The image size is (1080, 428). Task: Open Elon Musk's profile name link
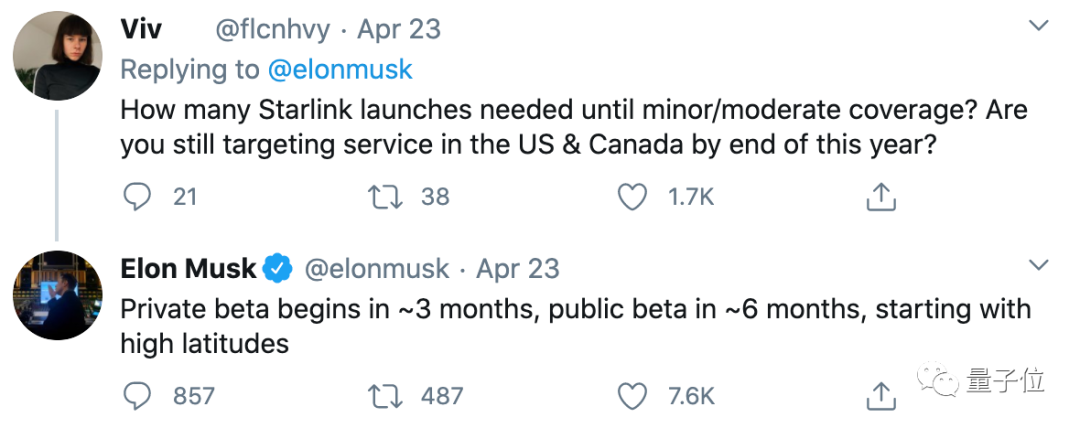188,269
